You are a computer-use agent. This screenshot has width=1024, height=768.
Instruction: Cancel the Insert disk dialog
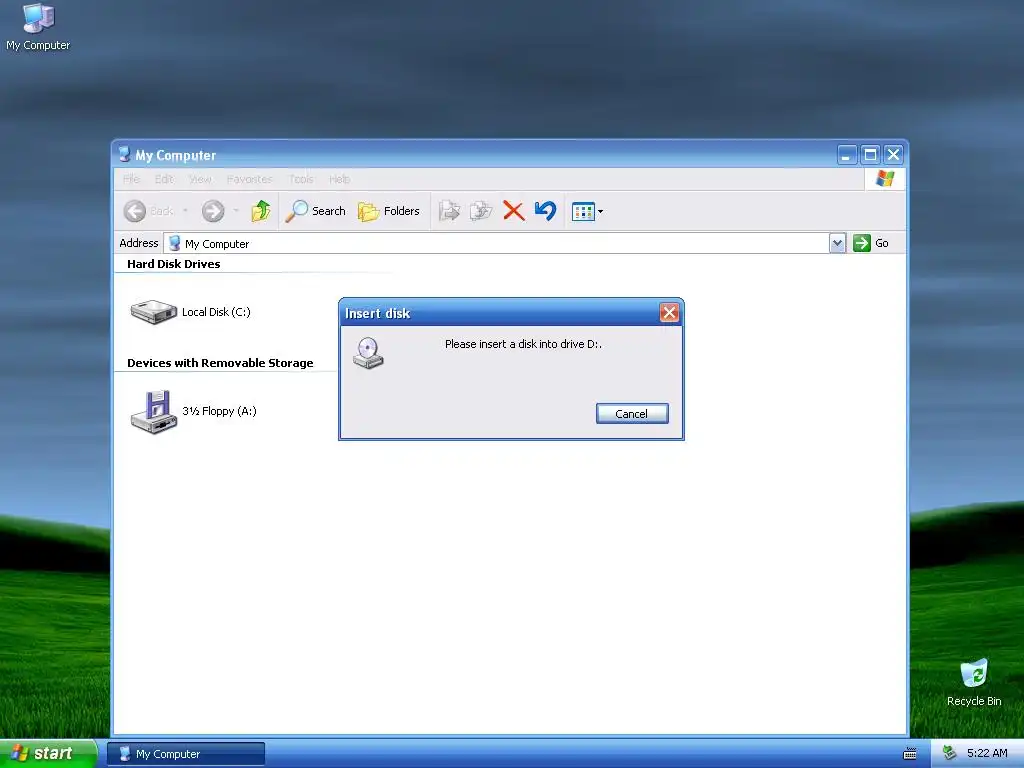tap(632, 413)
